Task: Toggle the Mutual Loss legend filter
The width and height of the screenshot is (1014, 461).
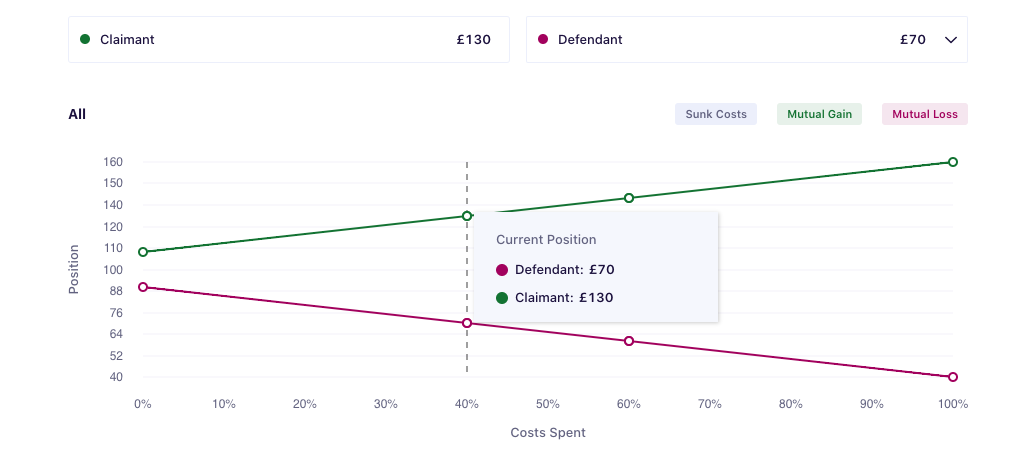Action: click(x=924, y=114)
